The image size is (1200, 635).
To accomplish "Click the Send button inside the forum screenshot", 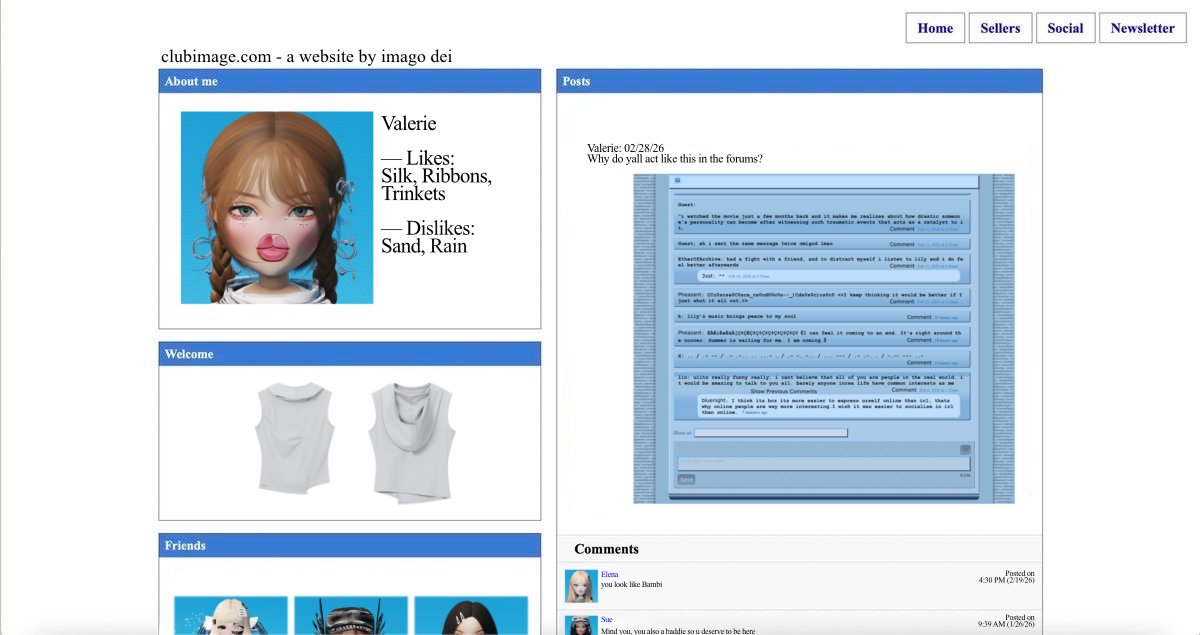I will (687, 479).
